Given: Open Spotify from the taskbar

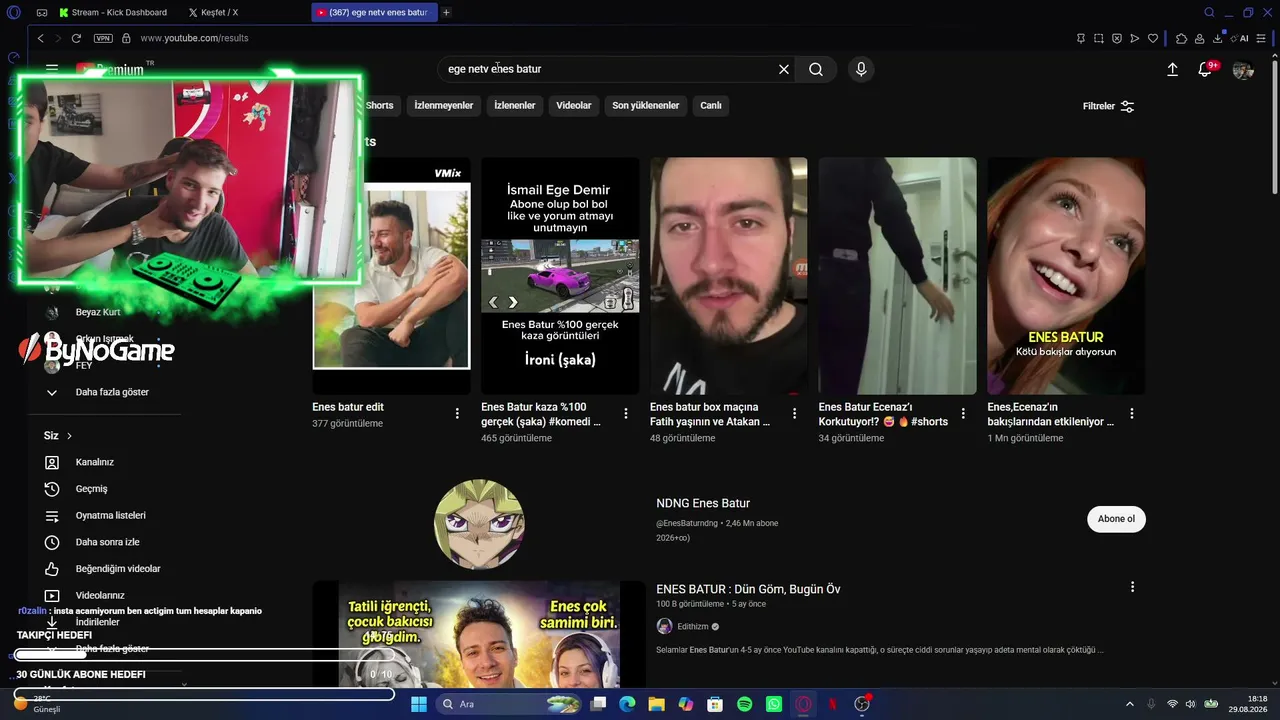Looking at the screenshot, I should point(744,704).
